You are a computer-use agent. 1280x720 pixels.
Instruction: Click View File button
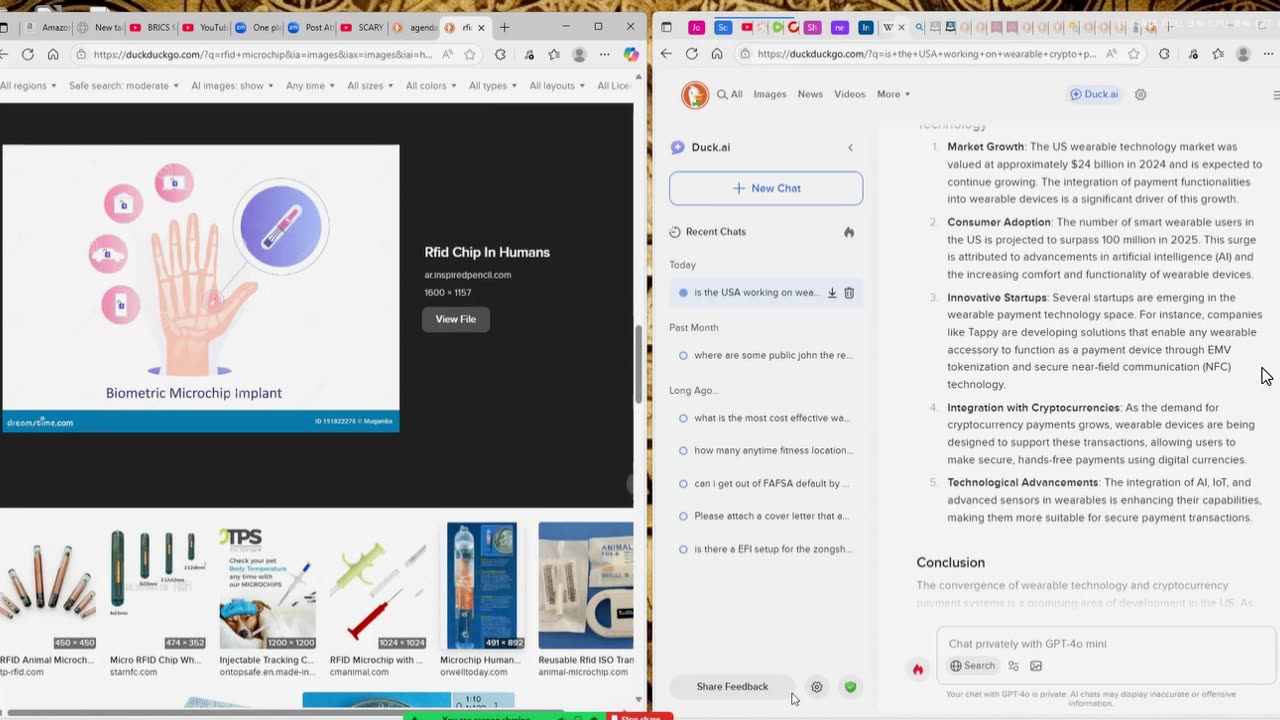(455, 319)
